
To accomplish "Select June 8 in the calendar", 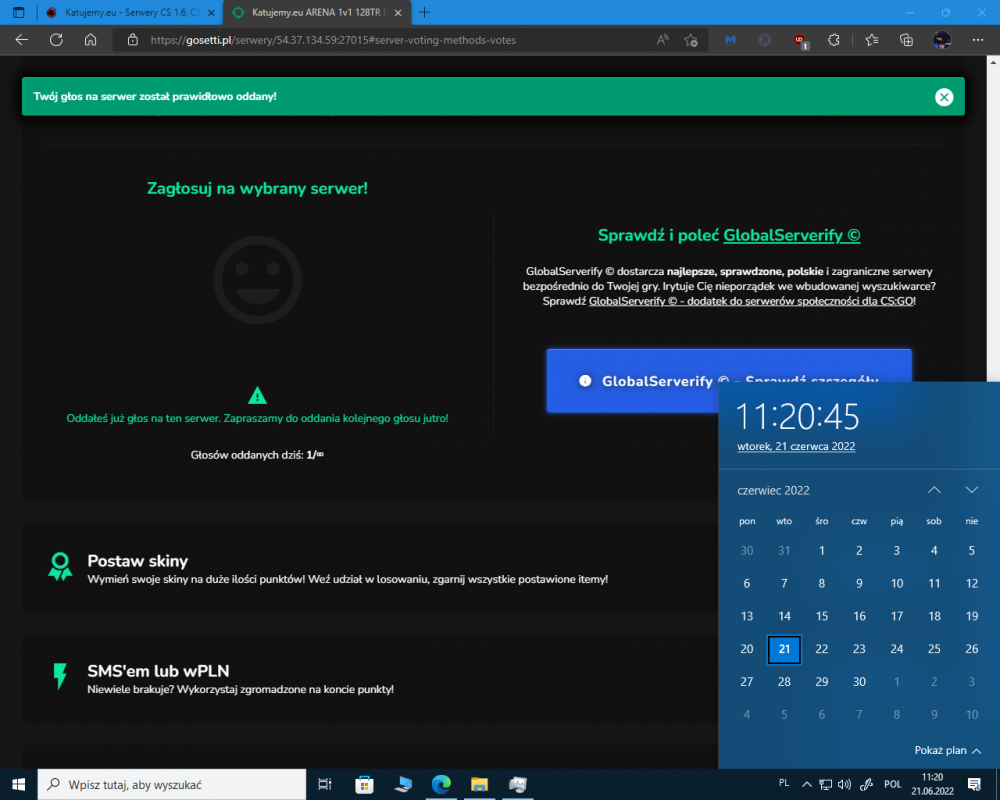I will point(821,583).
